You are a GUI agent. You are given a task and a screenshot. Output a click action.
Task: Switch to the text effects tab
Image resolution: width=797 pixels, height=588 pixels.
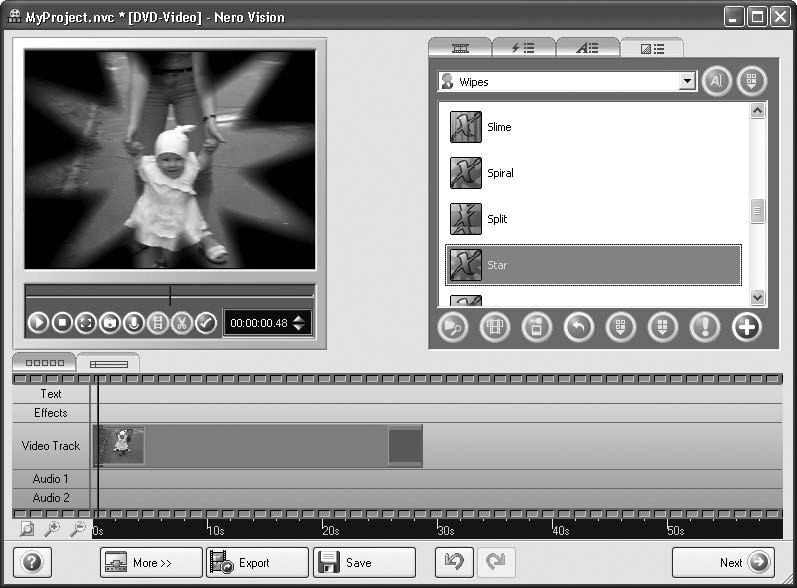[x=587, y=47]
